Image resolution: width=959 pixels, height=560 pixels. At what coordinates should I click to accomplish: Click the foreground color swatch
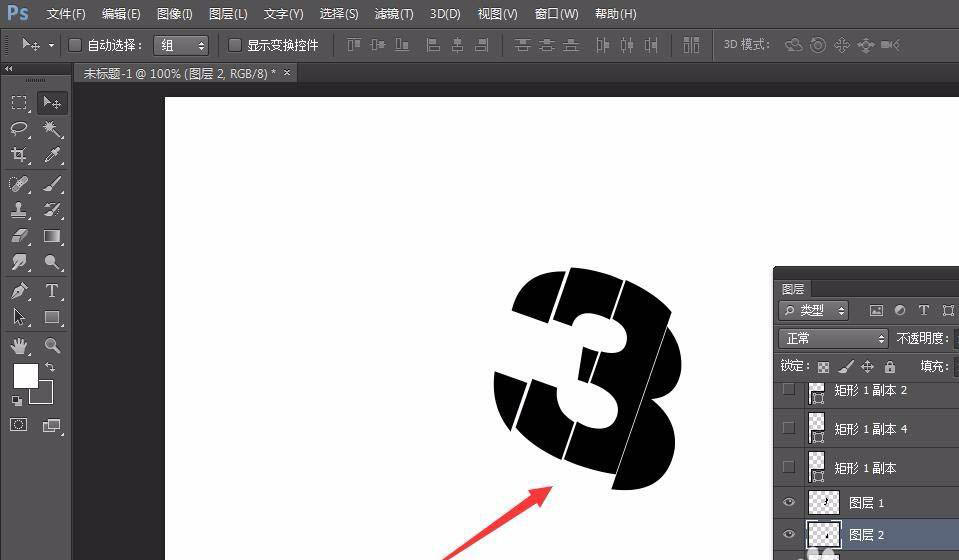click(x=26, y=375)
